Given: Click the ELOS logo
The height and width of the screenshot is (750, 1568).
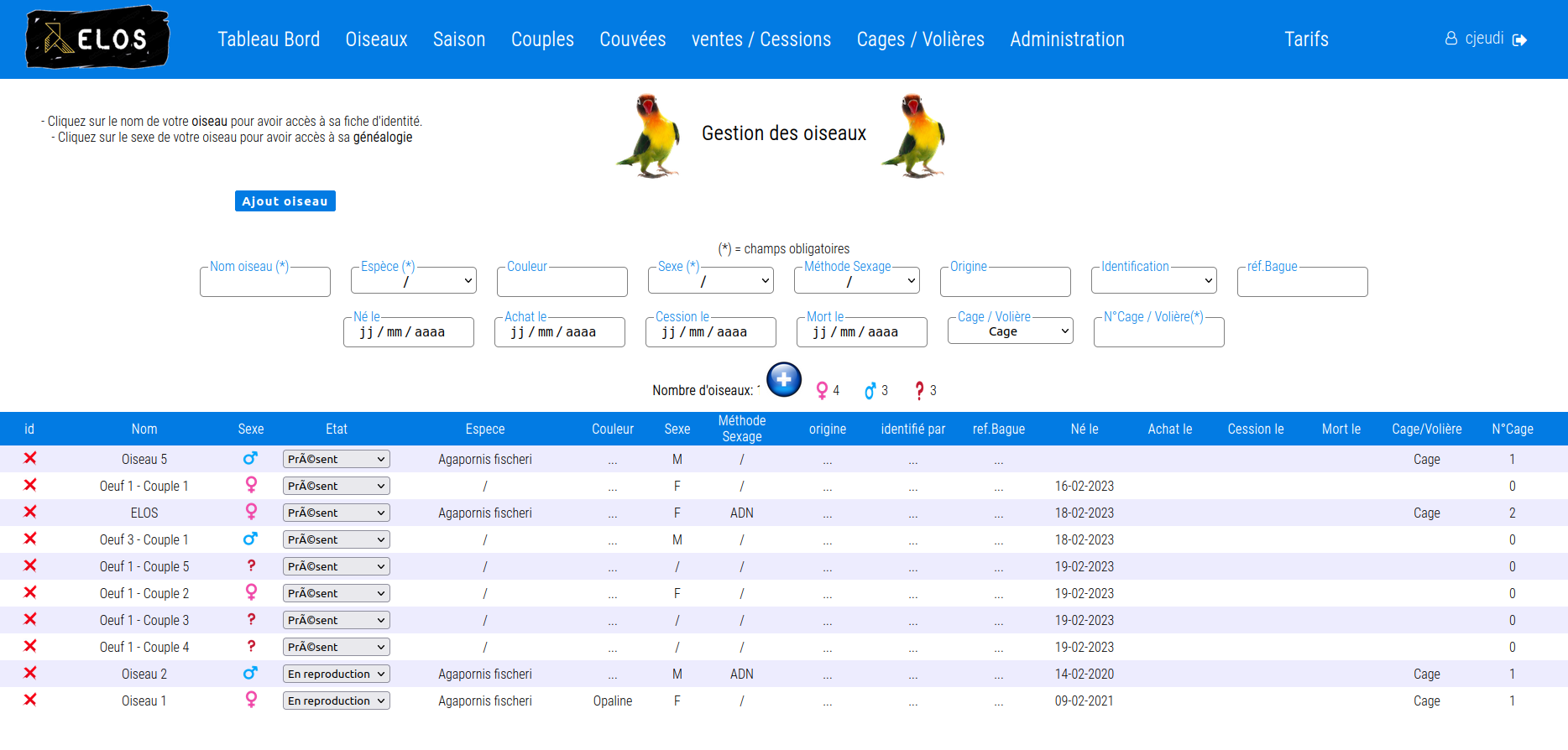Looking at the screenshot, I should pos(97,38).
